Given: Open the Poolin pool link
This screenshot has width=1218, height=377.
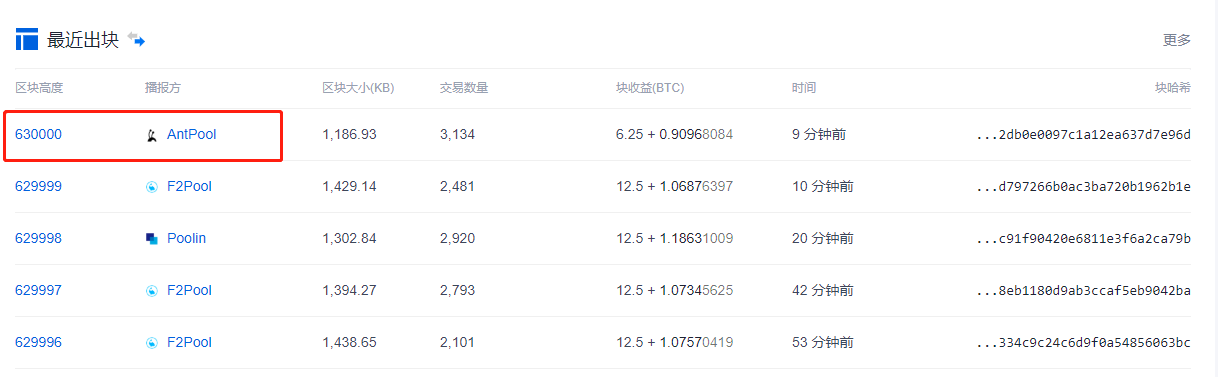Looking at the screenshot, I should click(x=187, y=238).
